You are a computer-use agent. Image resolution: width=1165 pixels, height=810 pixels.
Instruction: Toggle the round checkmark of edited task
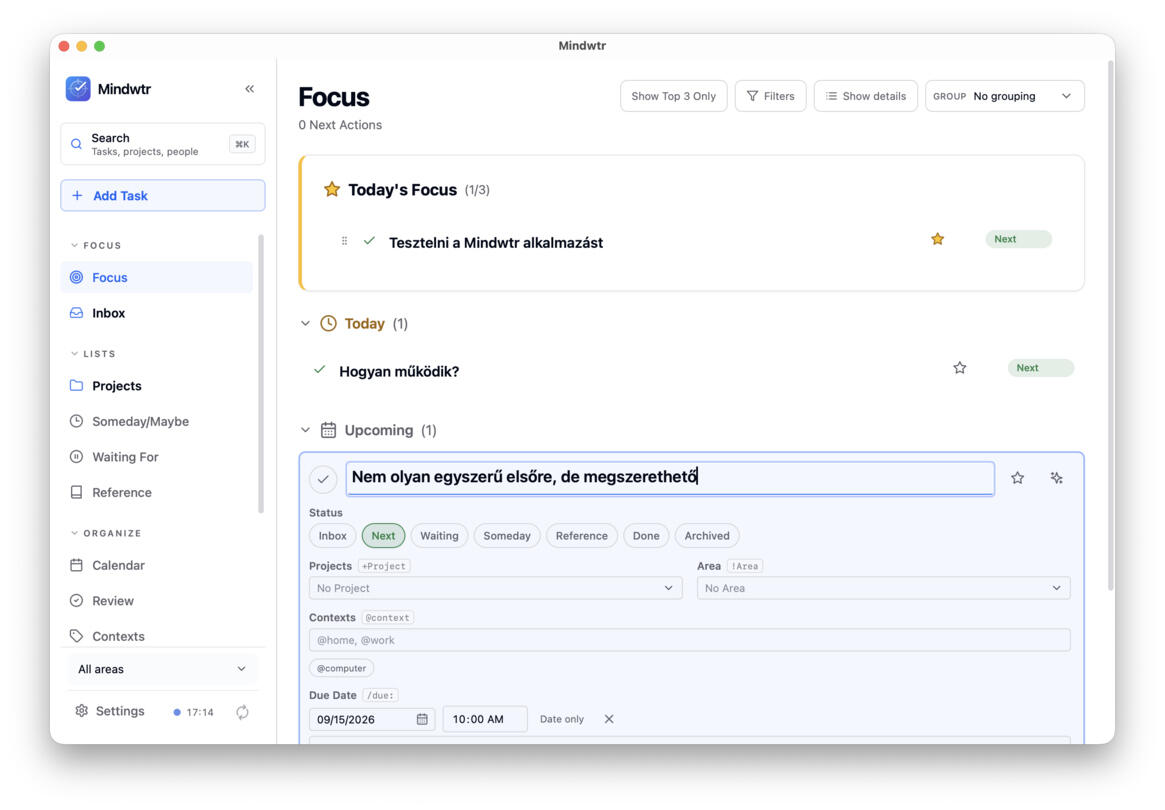pyautogui.click(x=323, y=479)
